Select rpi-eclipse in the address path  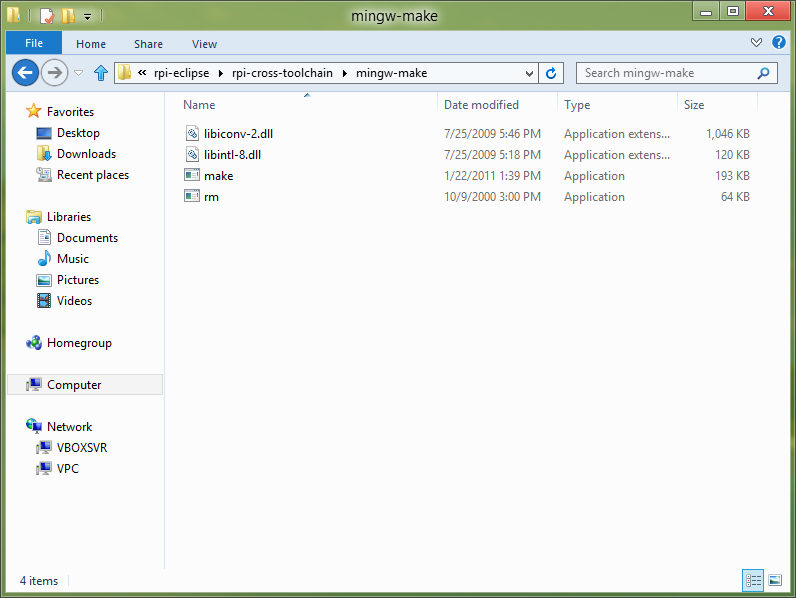[x=181, y=73]
